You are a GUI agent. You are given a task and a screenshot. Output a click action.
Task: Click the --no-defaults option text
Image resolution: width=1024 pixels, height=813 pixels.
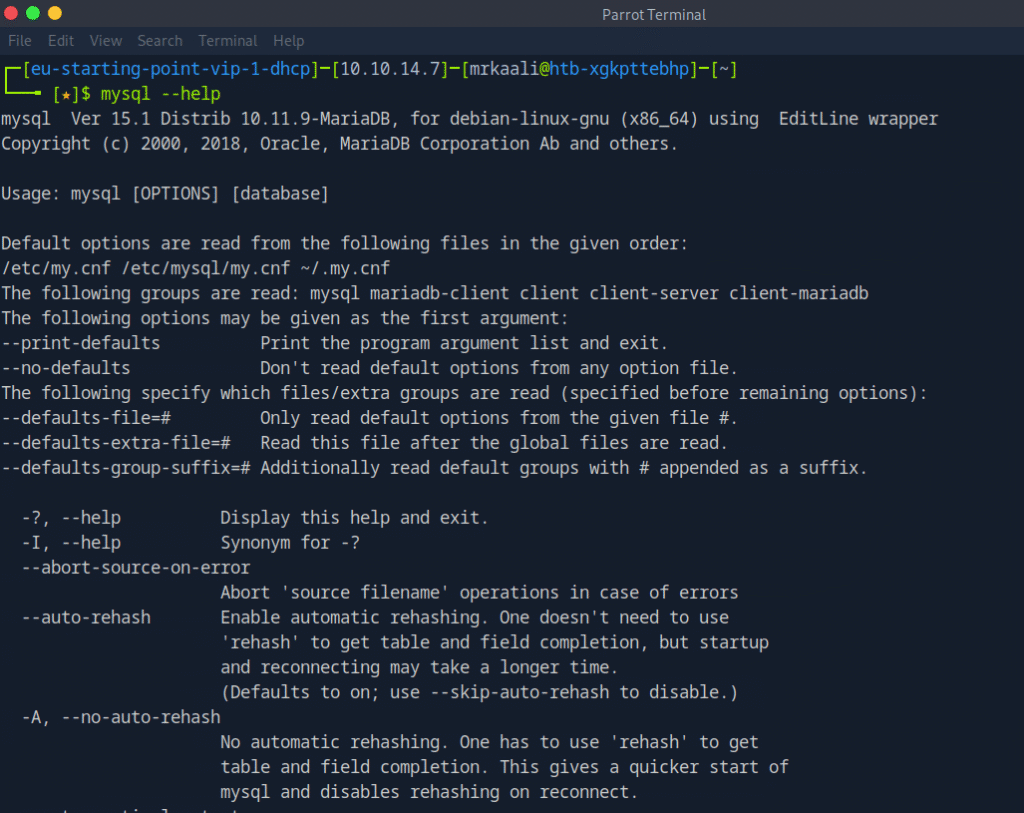[x=66, y=368]
